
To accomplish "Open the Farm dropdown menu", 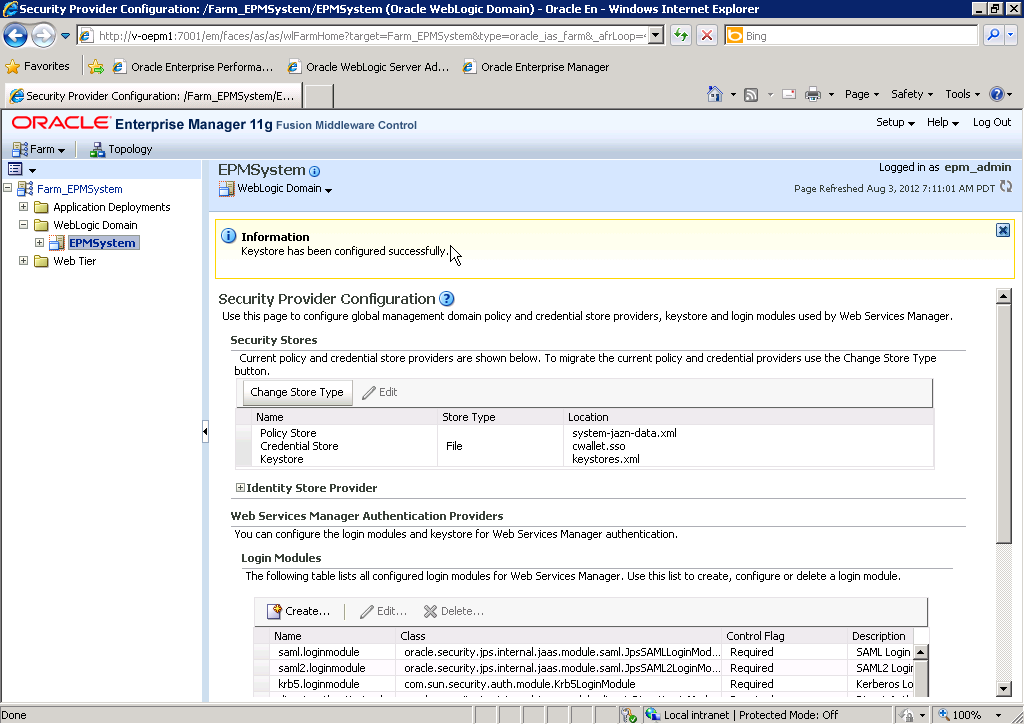I will 39,148.
